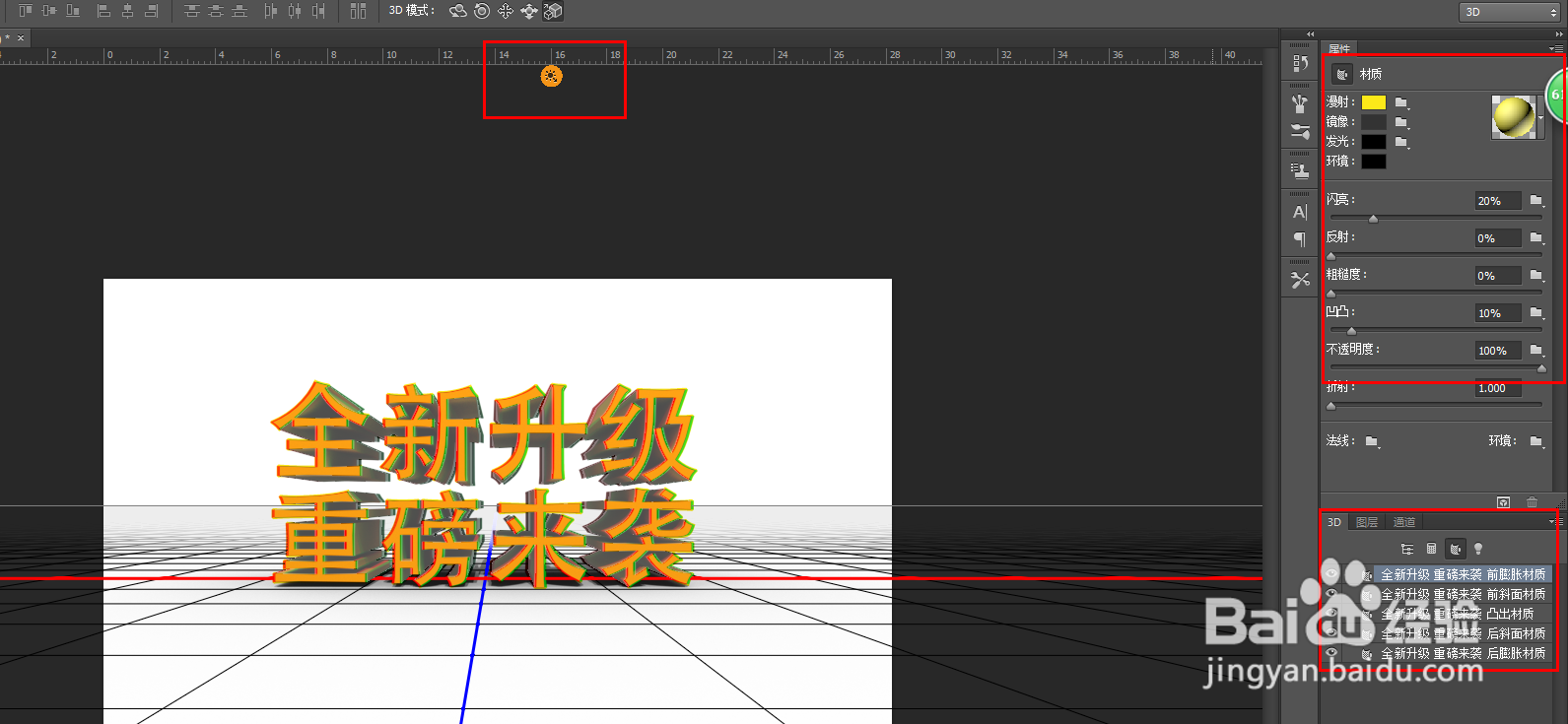Open the 闪亮 shine texture folder menu
The width and height of the screenshot is (1568, 724).
(x=1536, y=201)
